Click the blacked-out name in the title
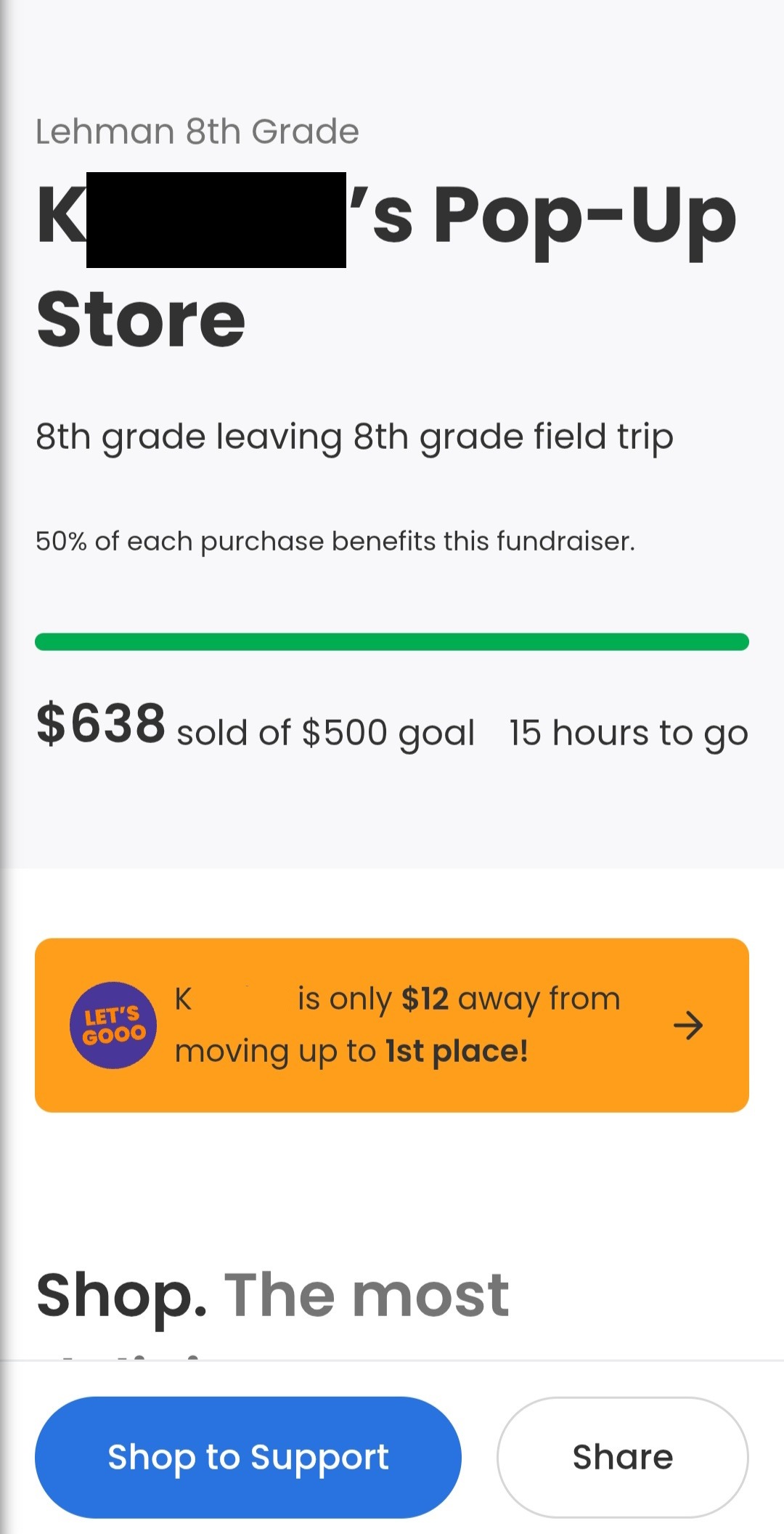The image size is (784, 1534). [x=216, y=220]
